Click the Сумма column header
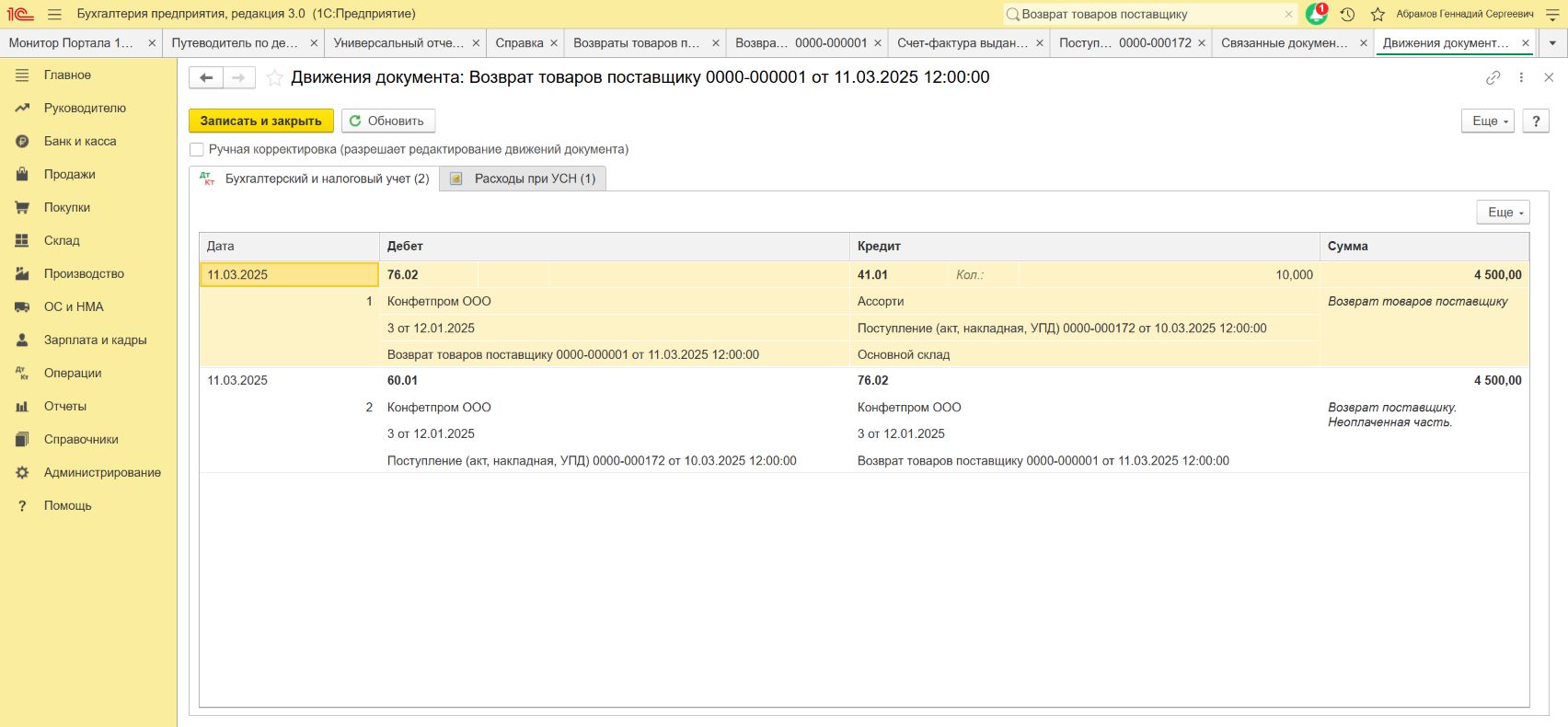The image size is (1568, 727). click(x=1424, y=246)
